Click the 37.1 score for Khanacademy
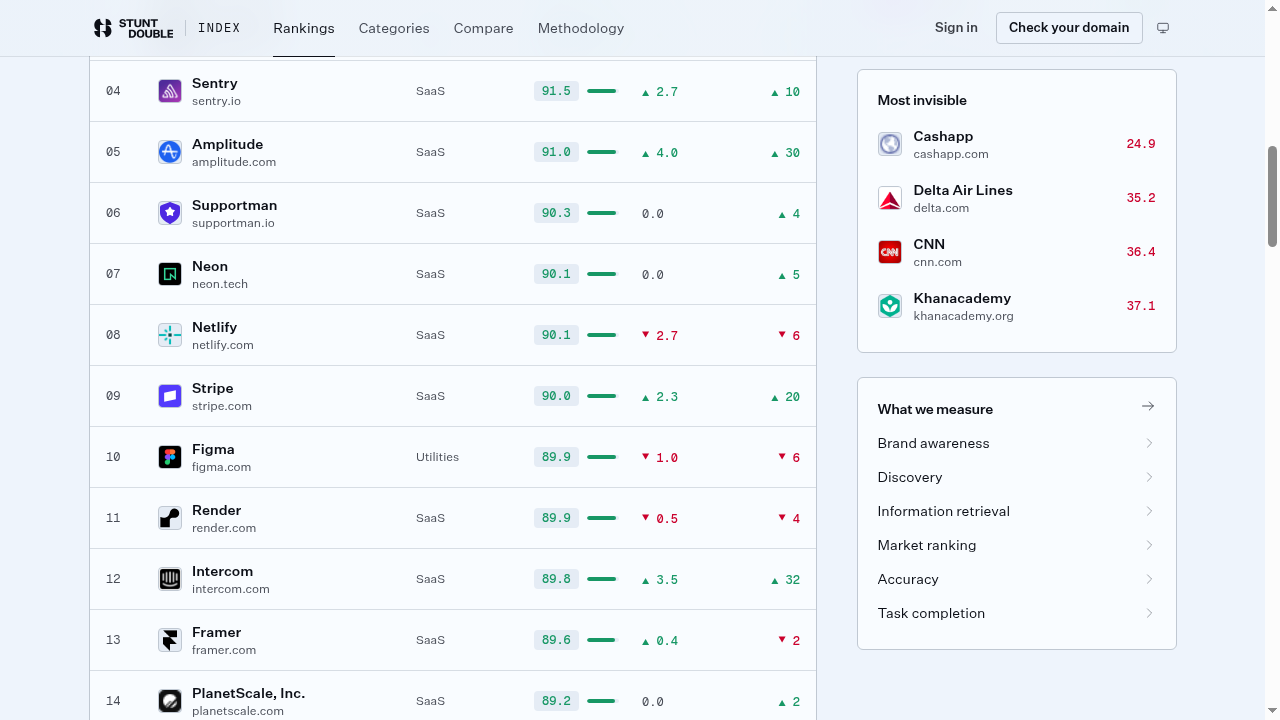This screenshot has height=720, width=1280. click(1141, 306)
